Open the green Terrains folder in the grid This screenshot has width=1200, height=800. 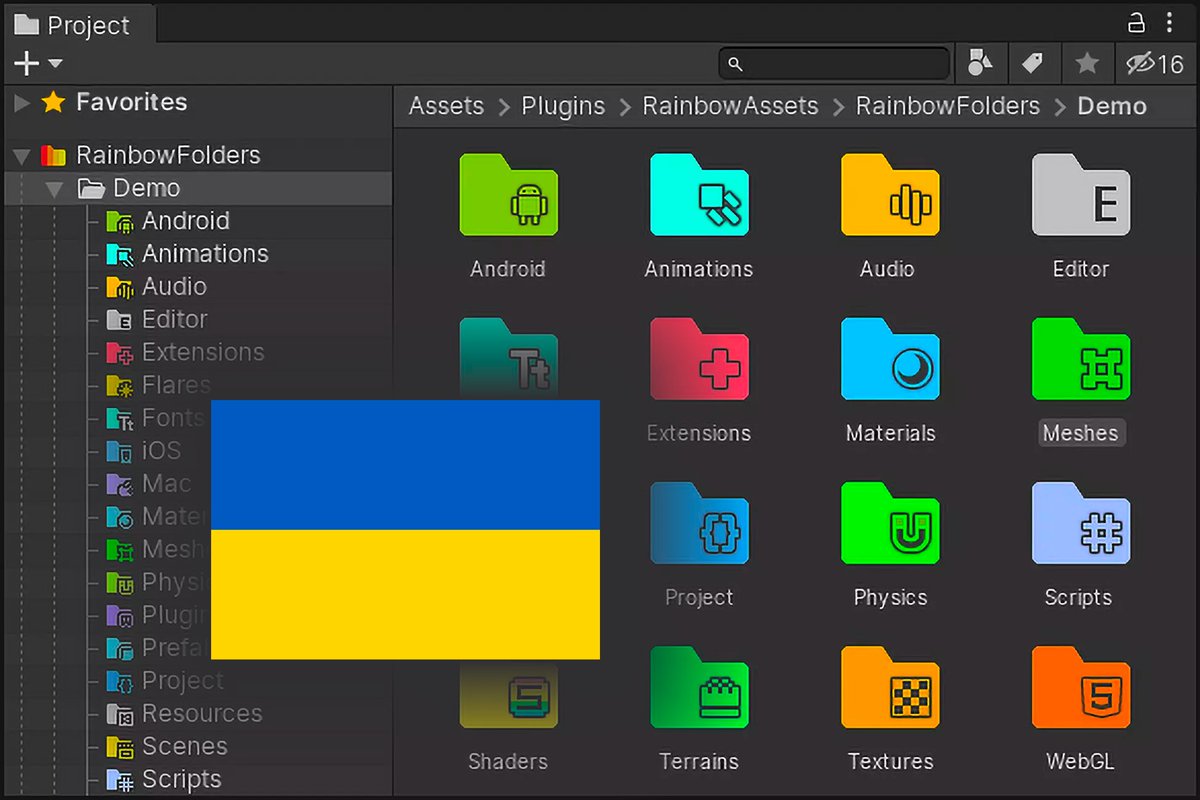click(699, 687)
